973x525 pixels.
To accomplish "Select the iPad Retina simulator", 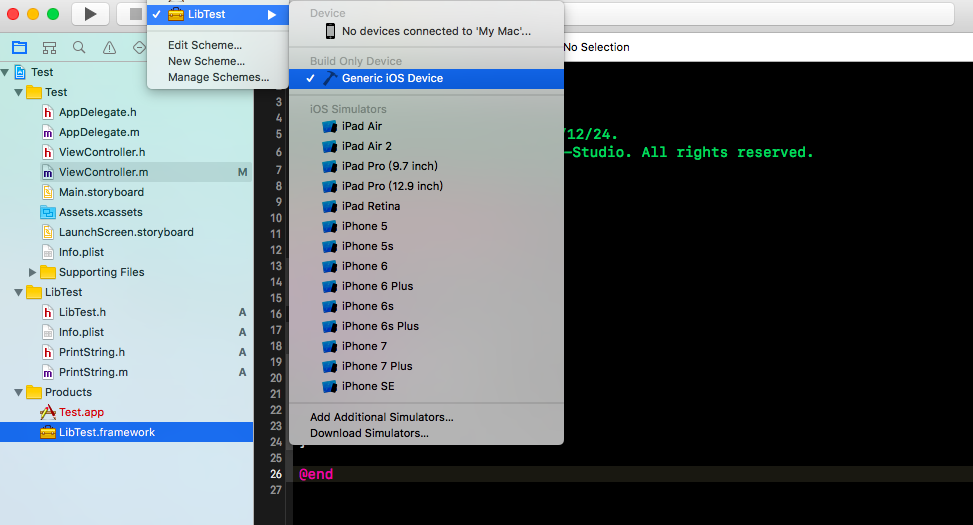I will click(426, 206).
